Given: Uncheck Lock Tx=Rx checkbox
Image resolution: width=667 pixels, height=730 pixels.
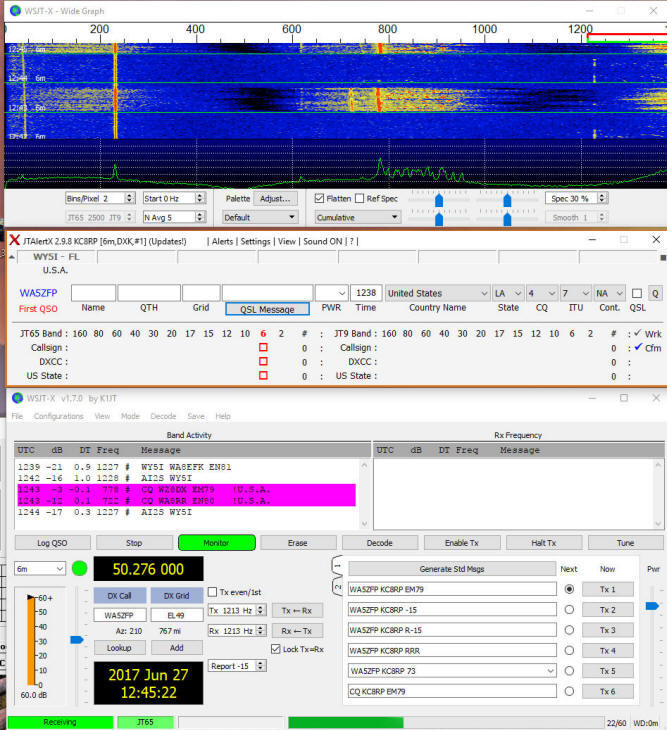Looking at the screenshot, I should 276,649.
